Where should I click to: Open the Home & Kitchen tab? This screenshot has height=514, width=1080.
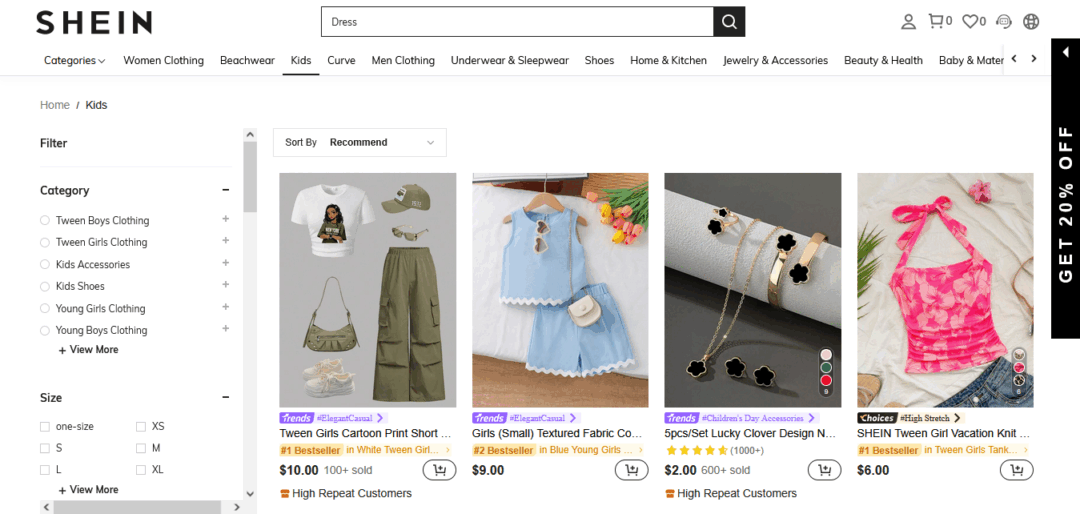[x=668, y=61]
